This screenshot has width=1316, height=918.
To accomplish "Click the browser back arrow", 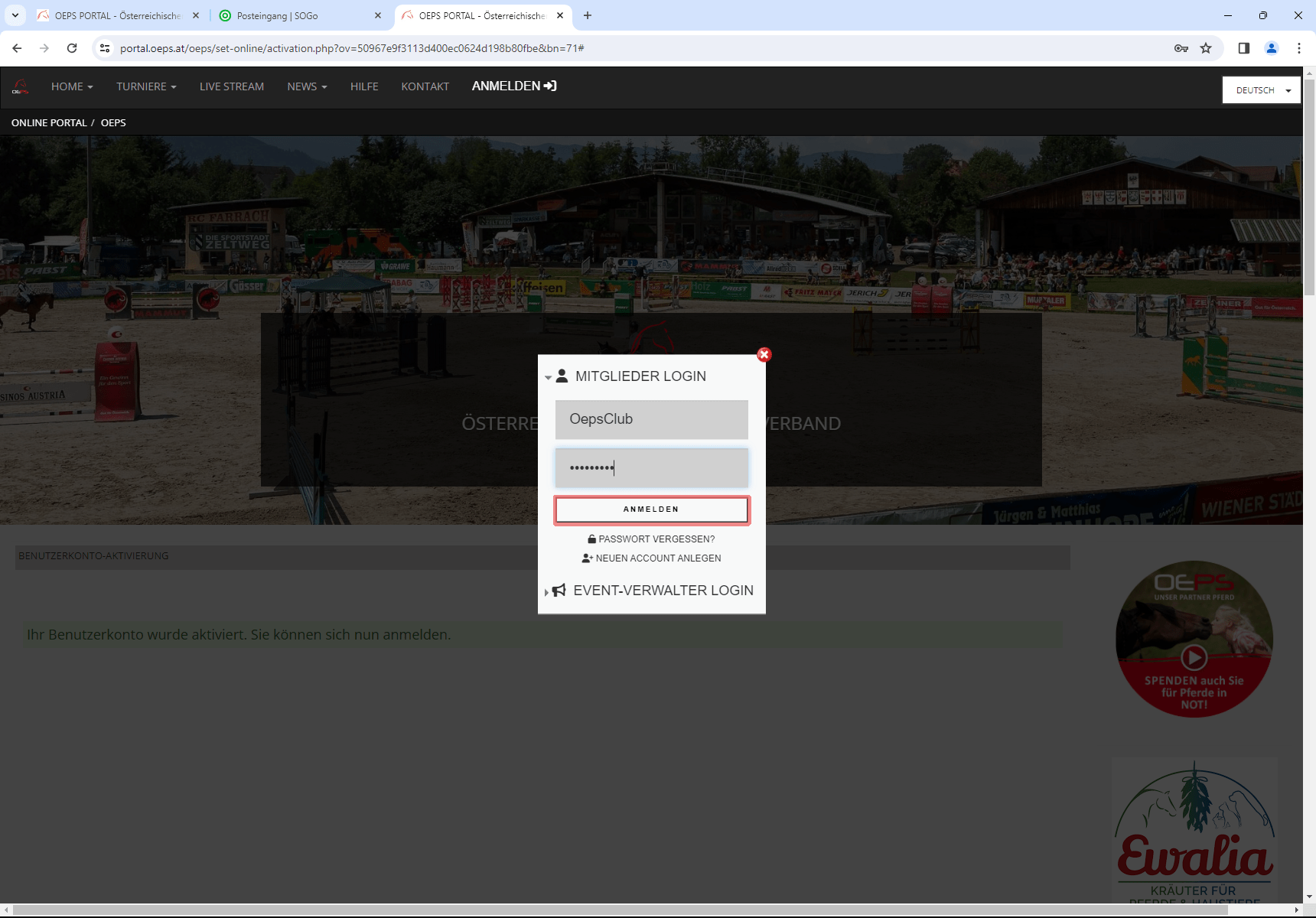I will pos(17,48).
